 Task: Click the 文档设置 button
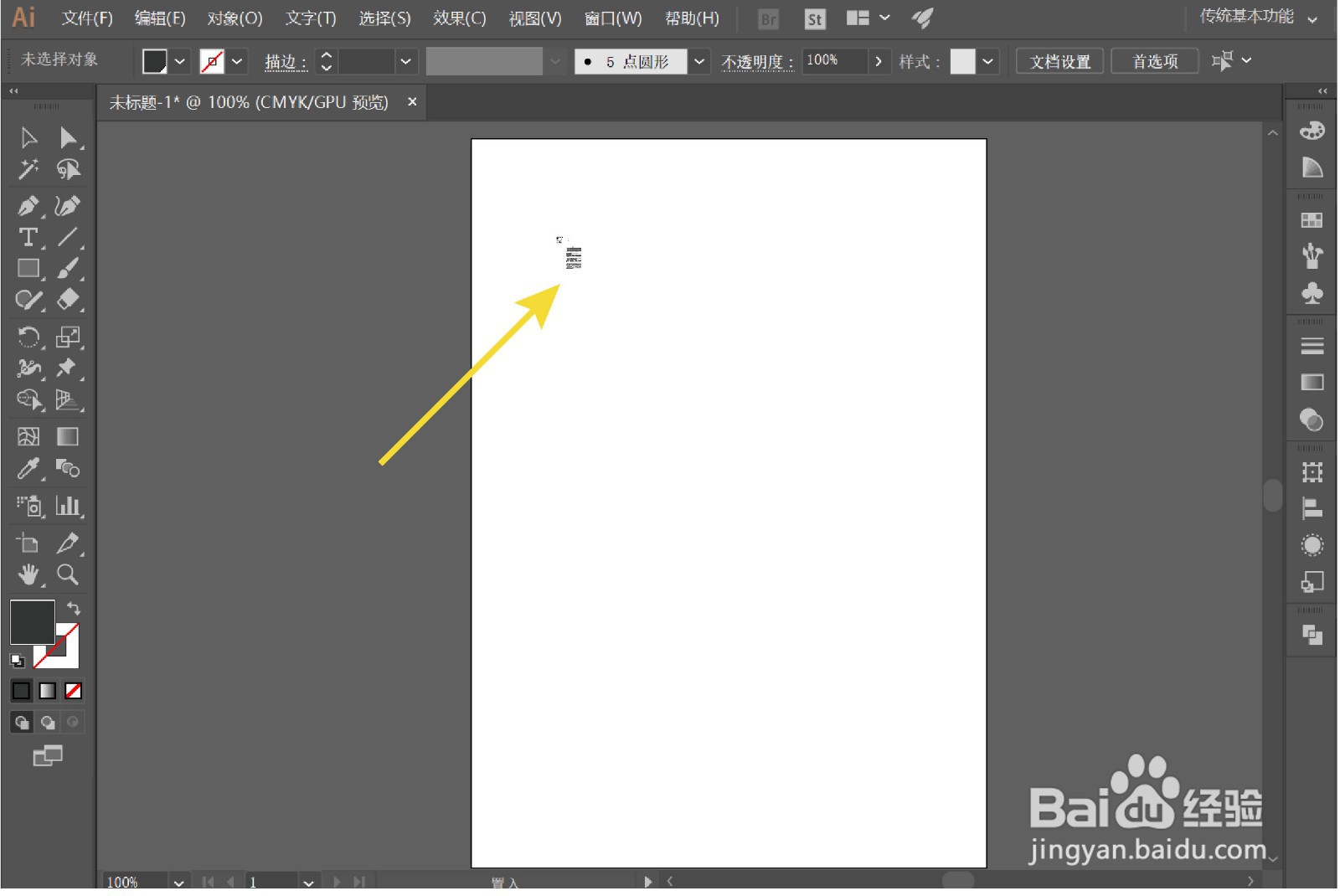[x=1059, y=61]
